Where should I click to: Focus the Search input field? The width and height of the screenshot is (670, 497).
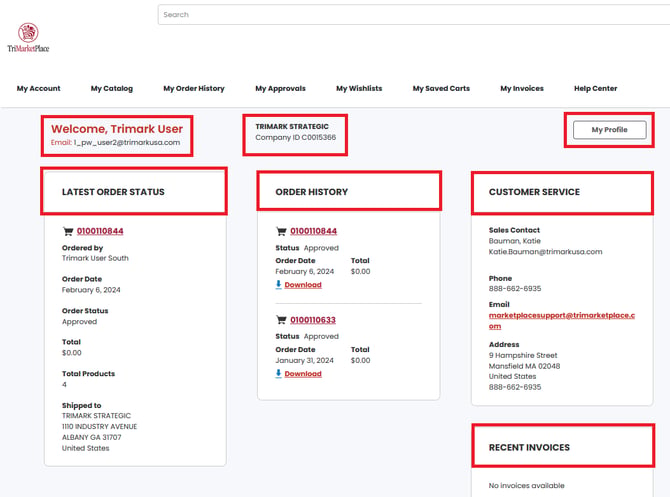(x=414, y=15)
